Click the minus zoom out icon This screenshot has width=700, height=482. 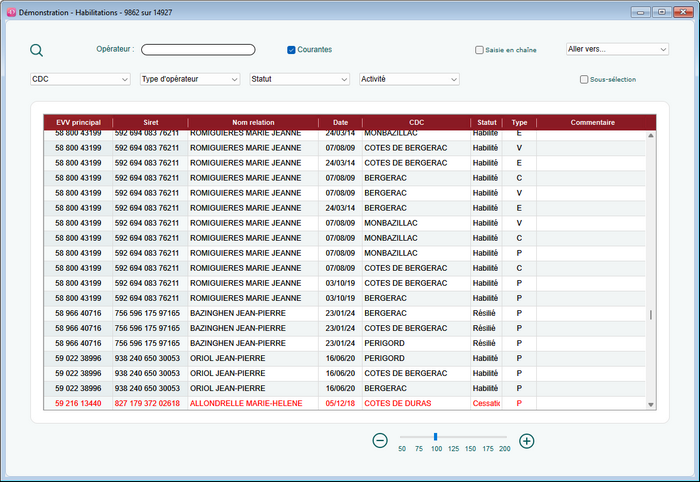tap(380, 440)
